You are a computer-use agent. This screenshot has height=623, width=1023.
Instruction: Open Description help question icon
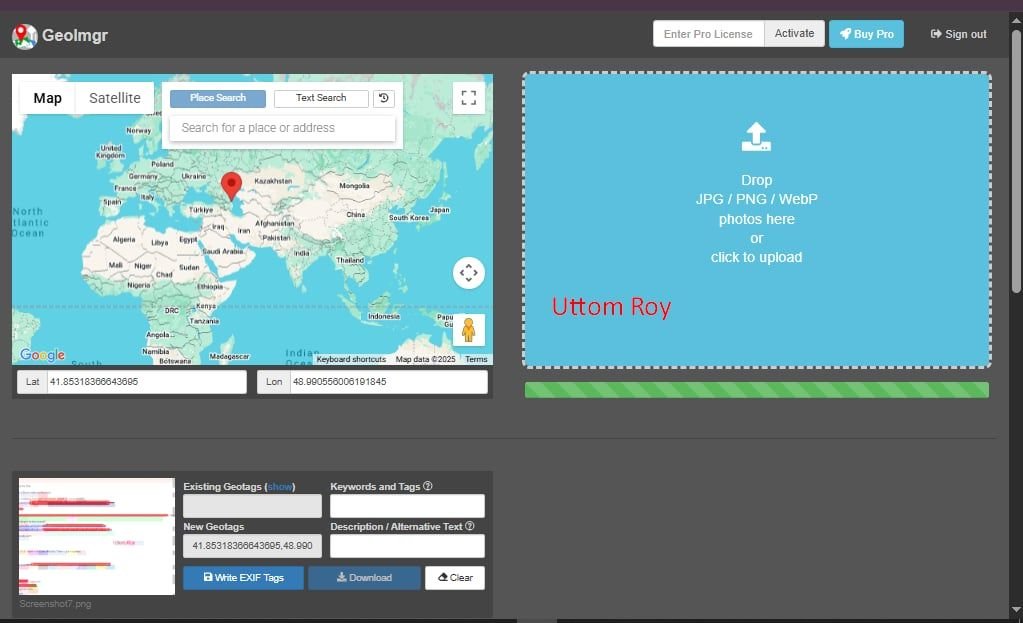click(x=470, y=526)
